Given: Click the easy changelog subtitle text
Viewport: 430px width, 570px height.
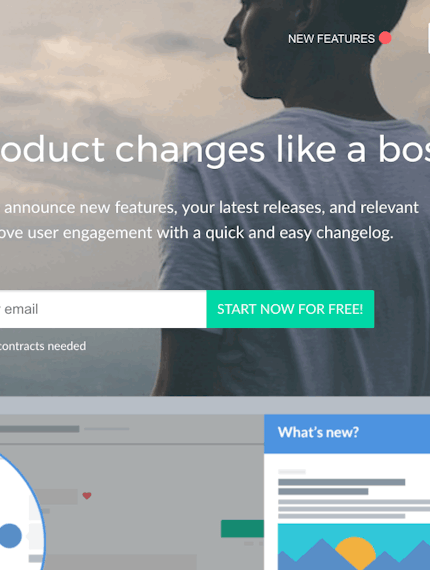Looking at the screenshot, I should (x=197, y=233).
